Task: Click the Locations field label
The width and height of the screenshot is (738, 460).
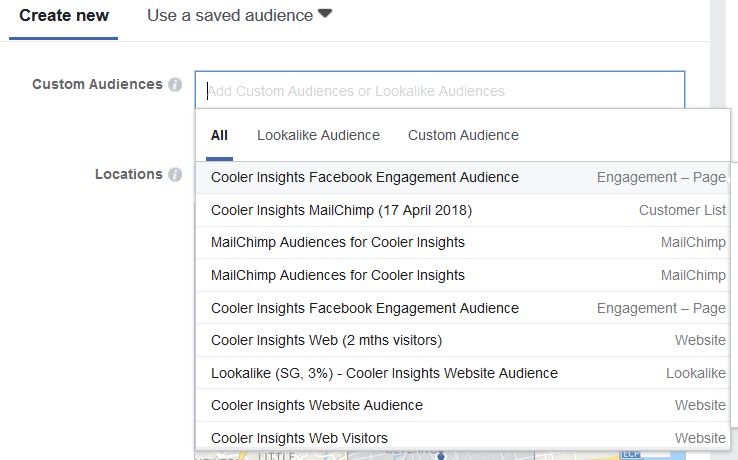Action: pos(128,174)
